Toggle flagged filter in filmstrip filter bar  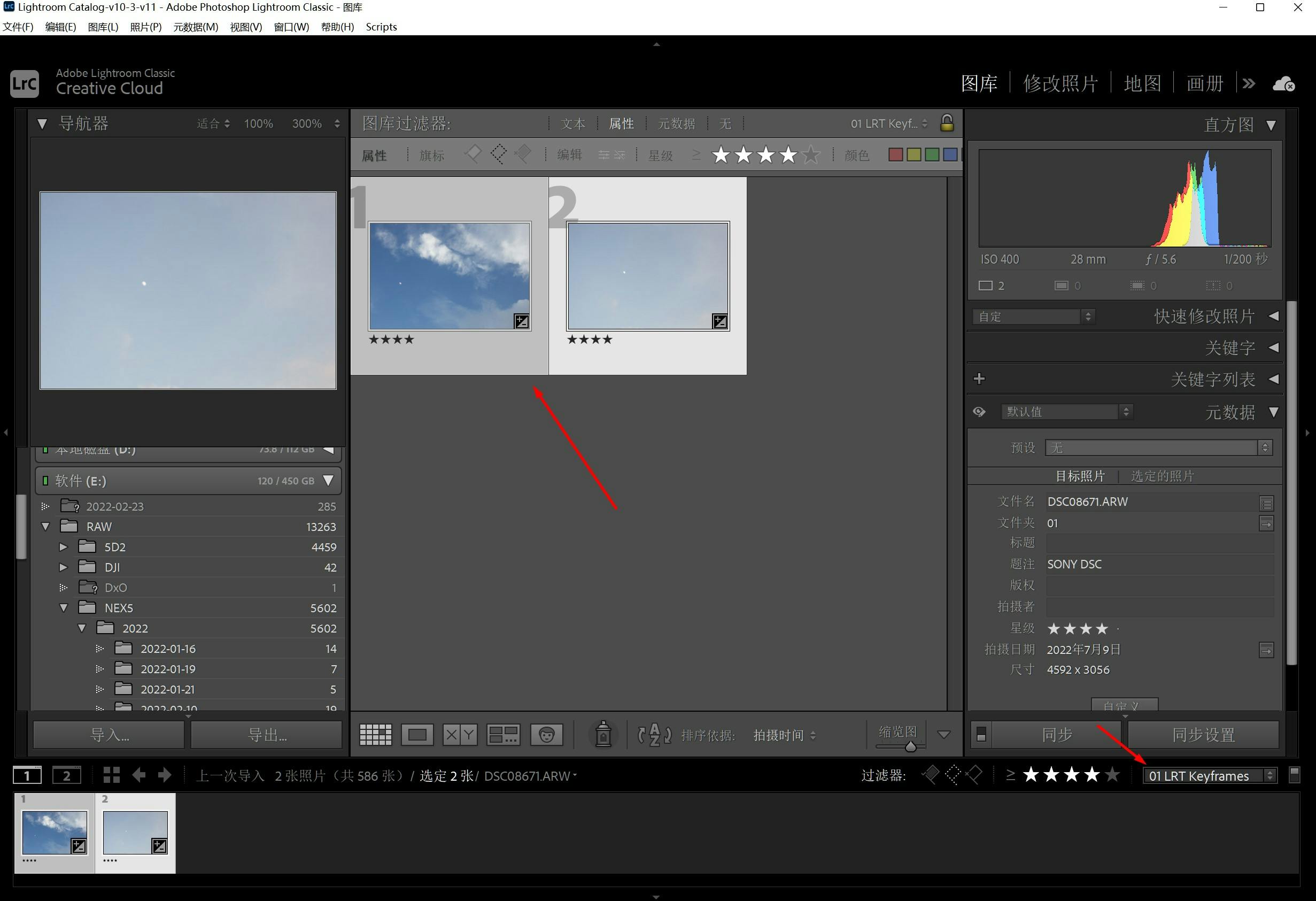(931, 774)
